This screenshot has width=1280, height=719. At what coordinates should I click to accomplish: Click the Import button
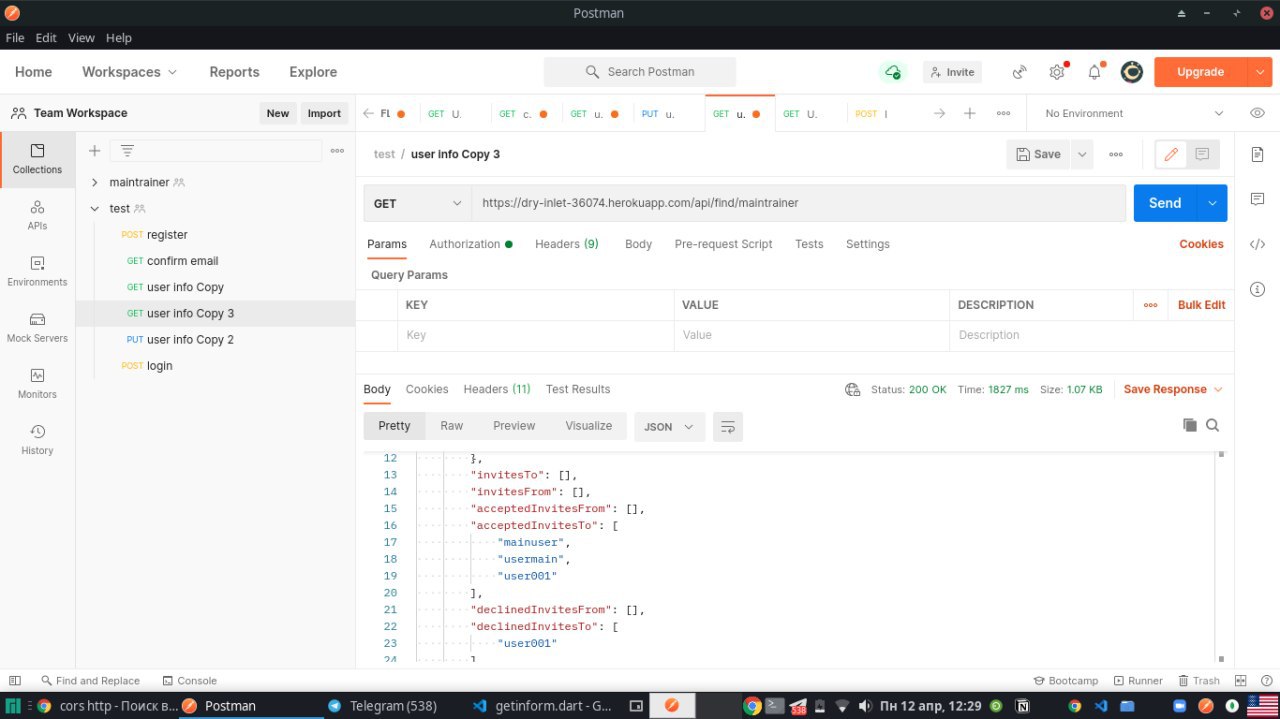pos(324,113)
